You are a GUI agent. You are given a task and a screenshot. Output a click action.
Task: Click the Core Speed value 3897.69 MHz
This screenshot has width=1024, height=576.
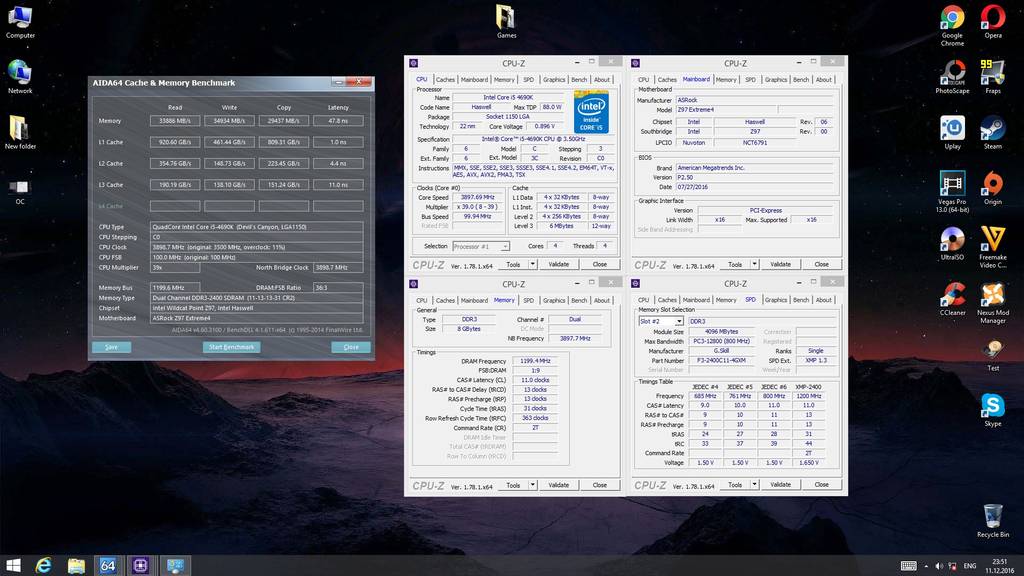click(477, 197)
